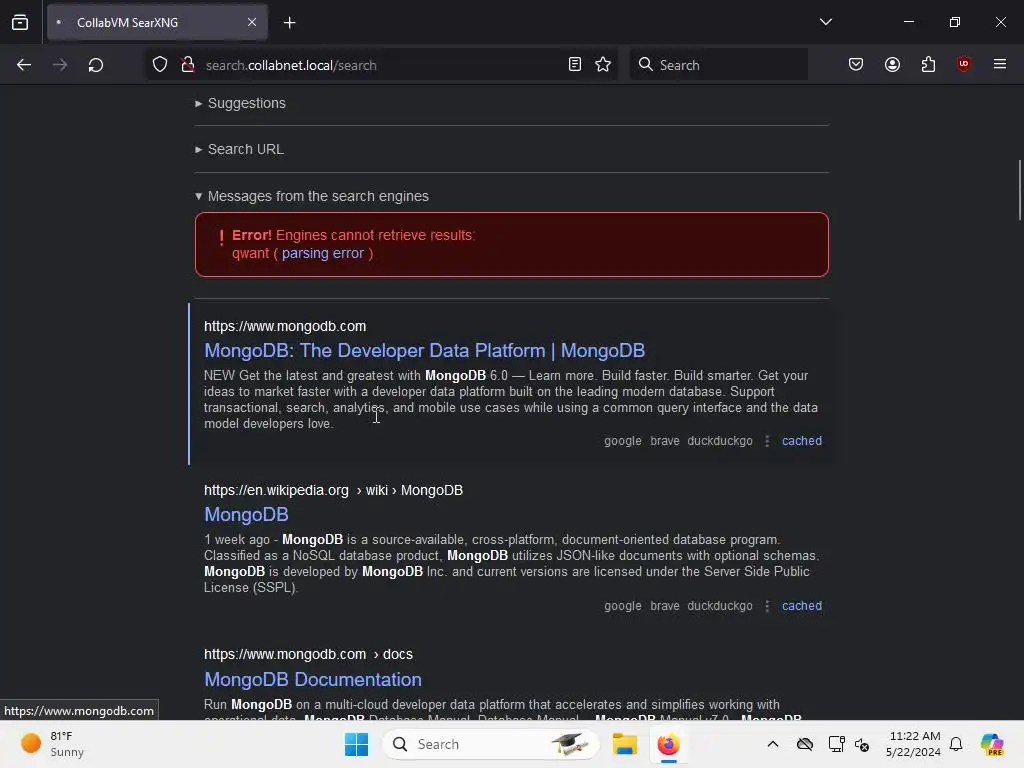This screenshot has width=1024, height=768.
Task: Click the Firefox search box
Action: point(719,65)
